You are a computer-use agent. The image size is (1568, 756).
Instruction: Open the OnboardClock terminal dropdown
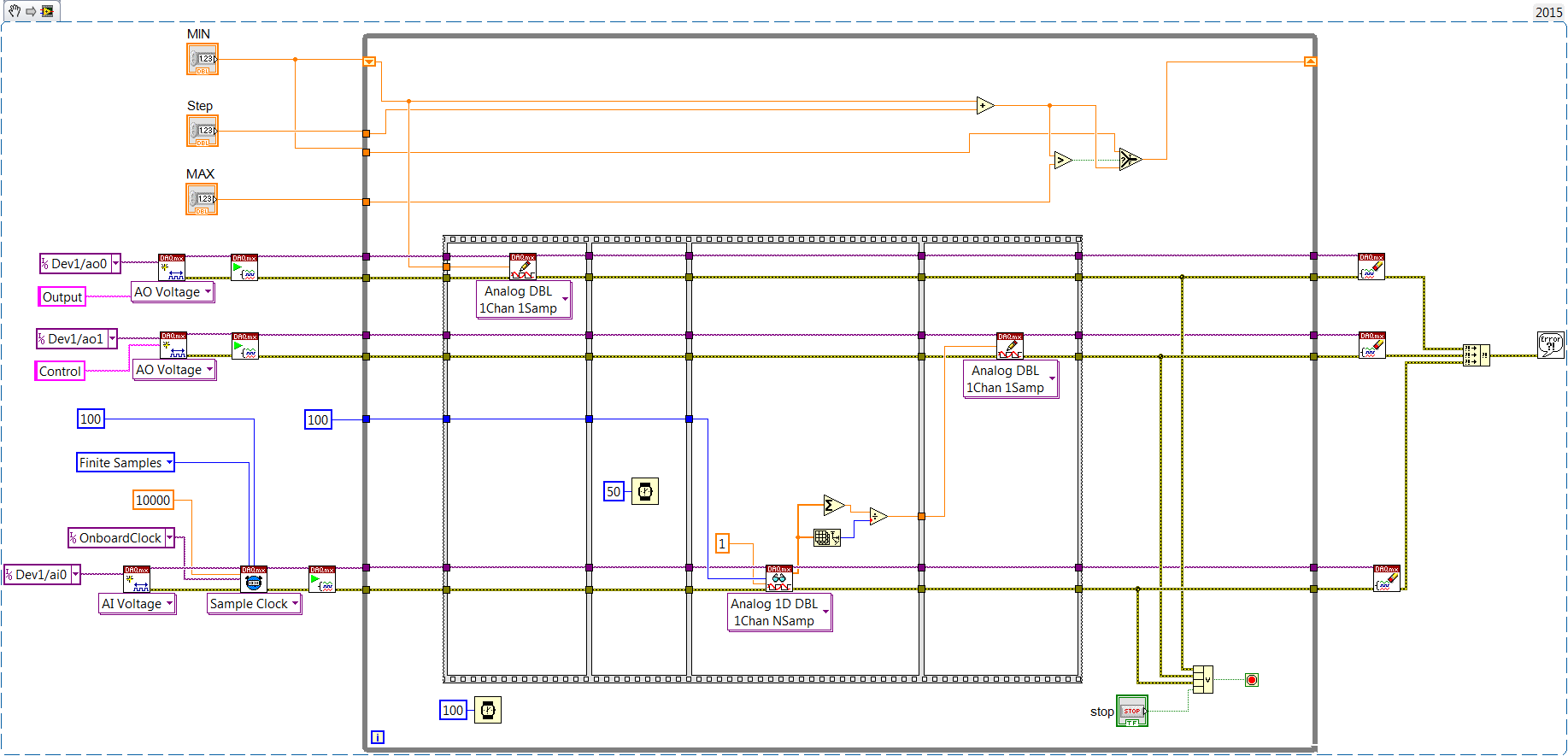click(x=169, y=538)
